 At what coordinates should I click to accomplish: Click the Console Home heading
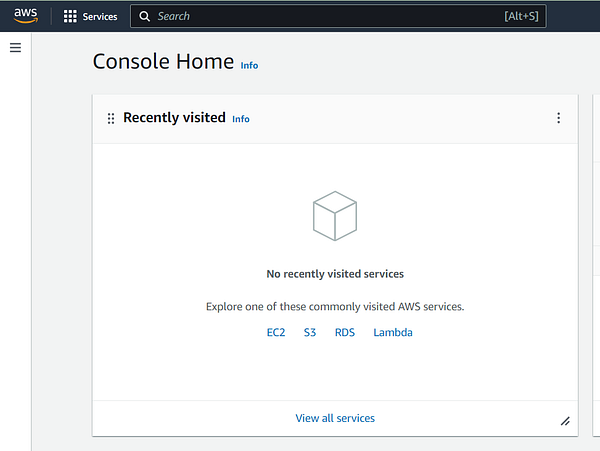tap(163, 61)
